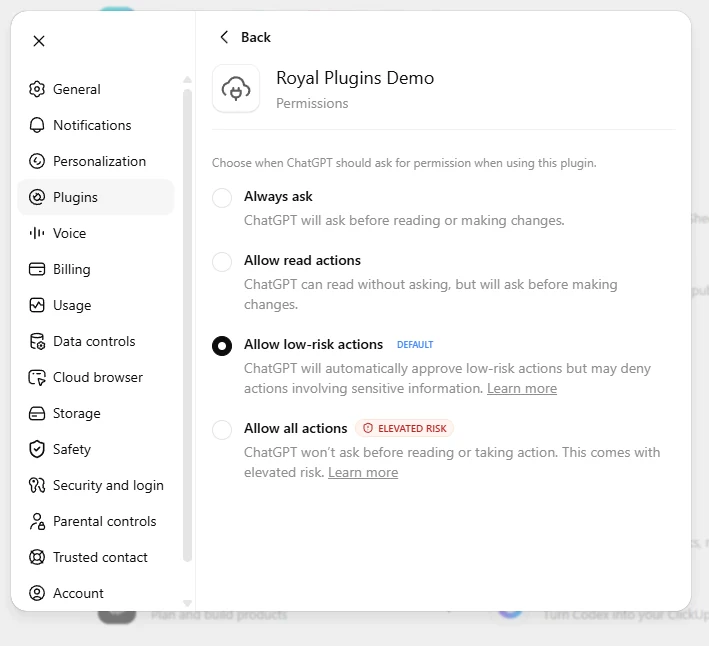
Task: Click the back chevron arrow icon
Action: 224,37
